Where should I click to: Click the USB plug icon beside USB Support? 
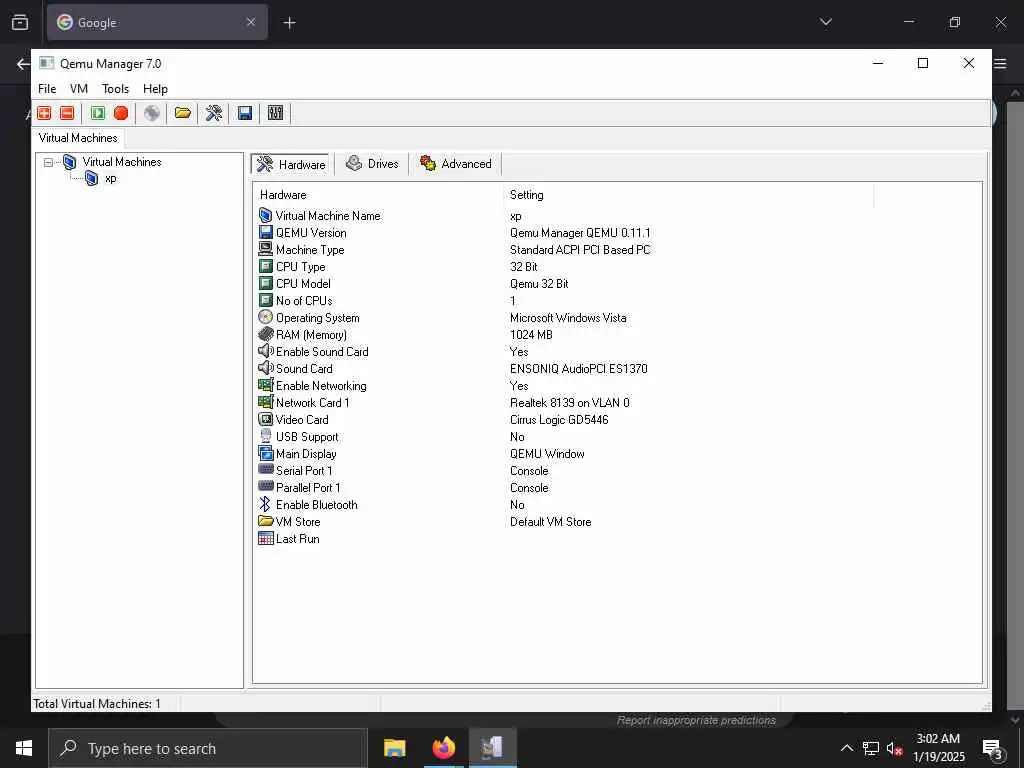(265, 436)
